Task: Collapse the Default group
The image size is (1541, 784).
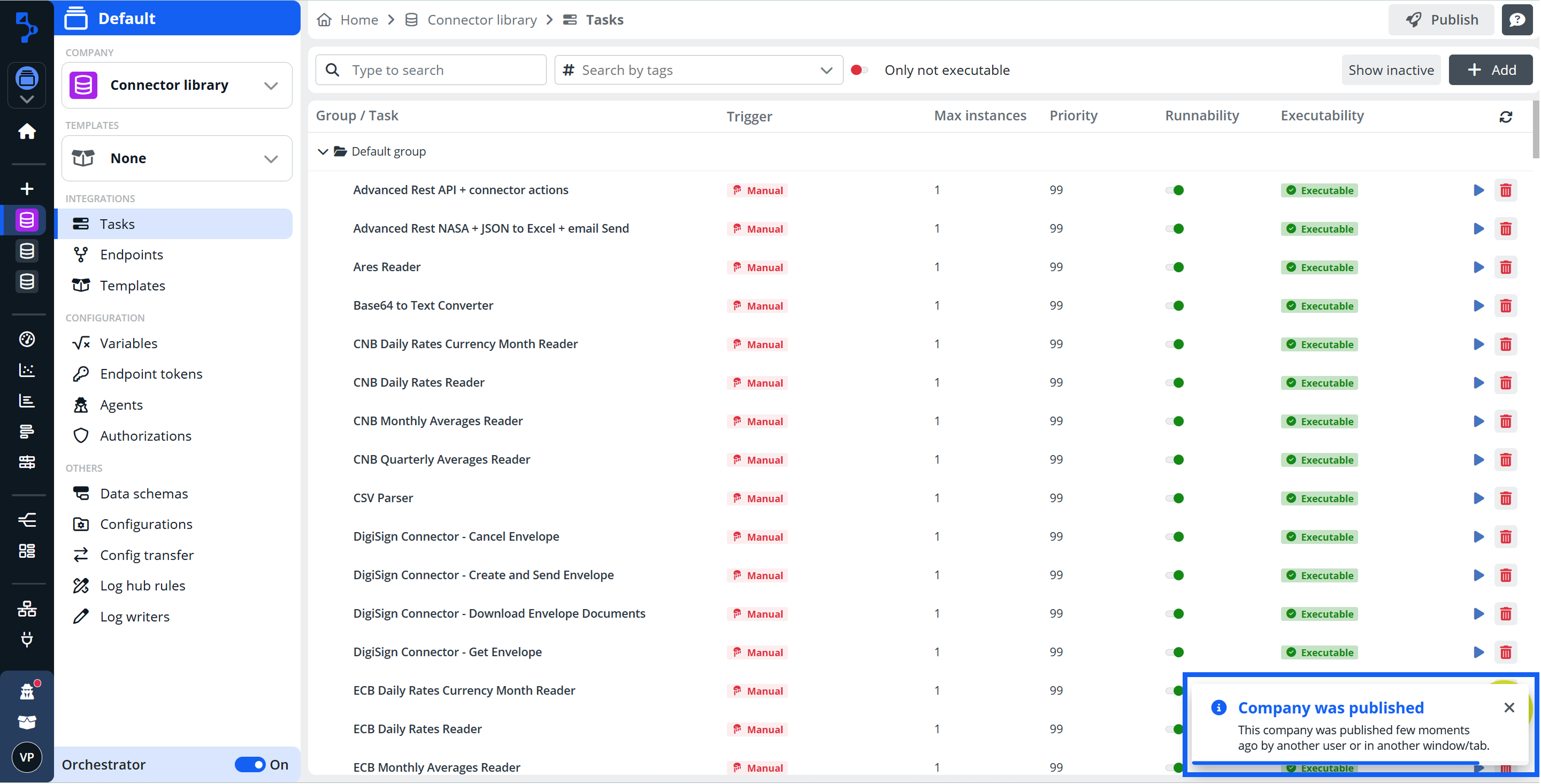Action: 323,151
